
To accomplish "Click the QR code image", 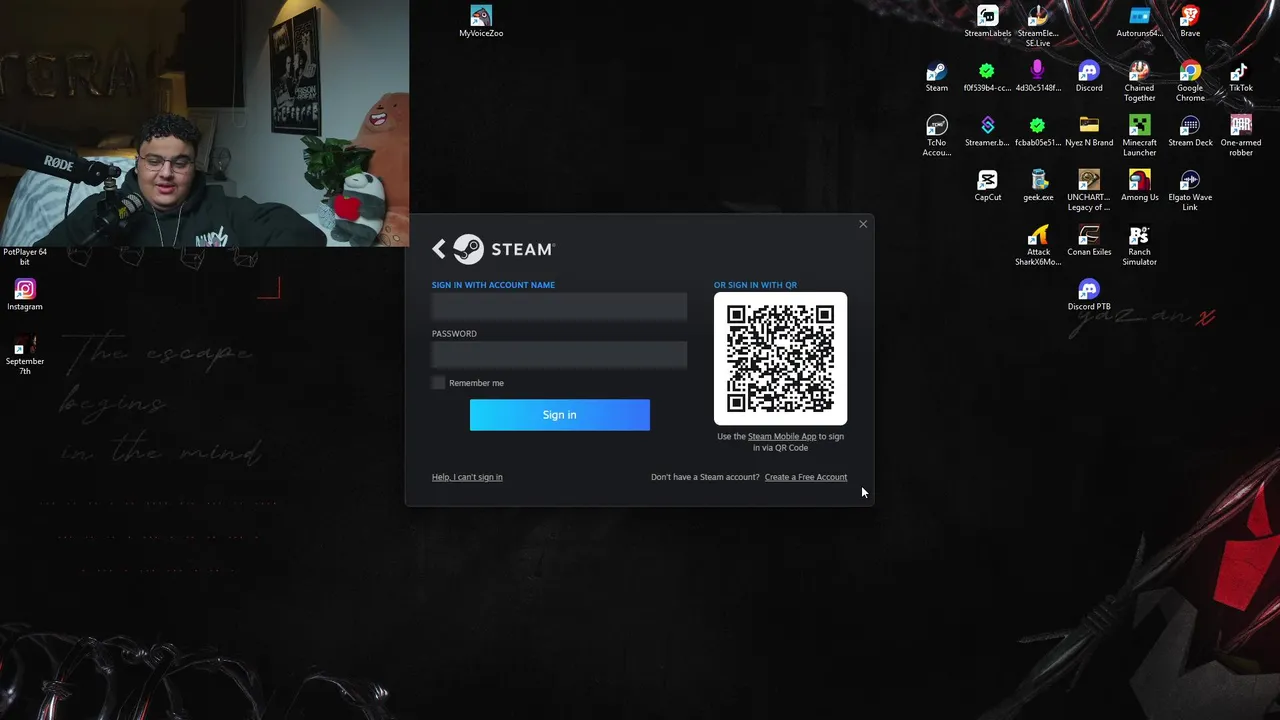I will click(780, 359).
